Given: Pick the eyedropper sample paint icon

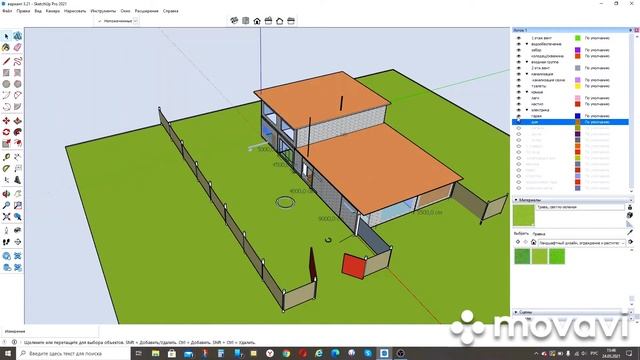Looking at the screenshot, I should (630, 232).
